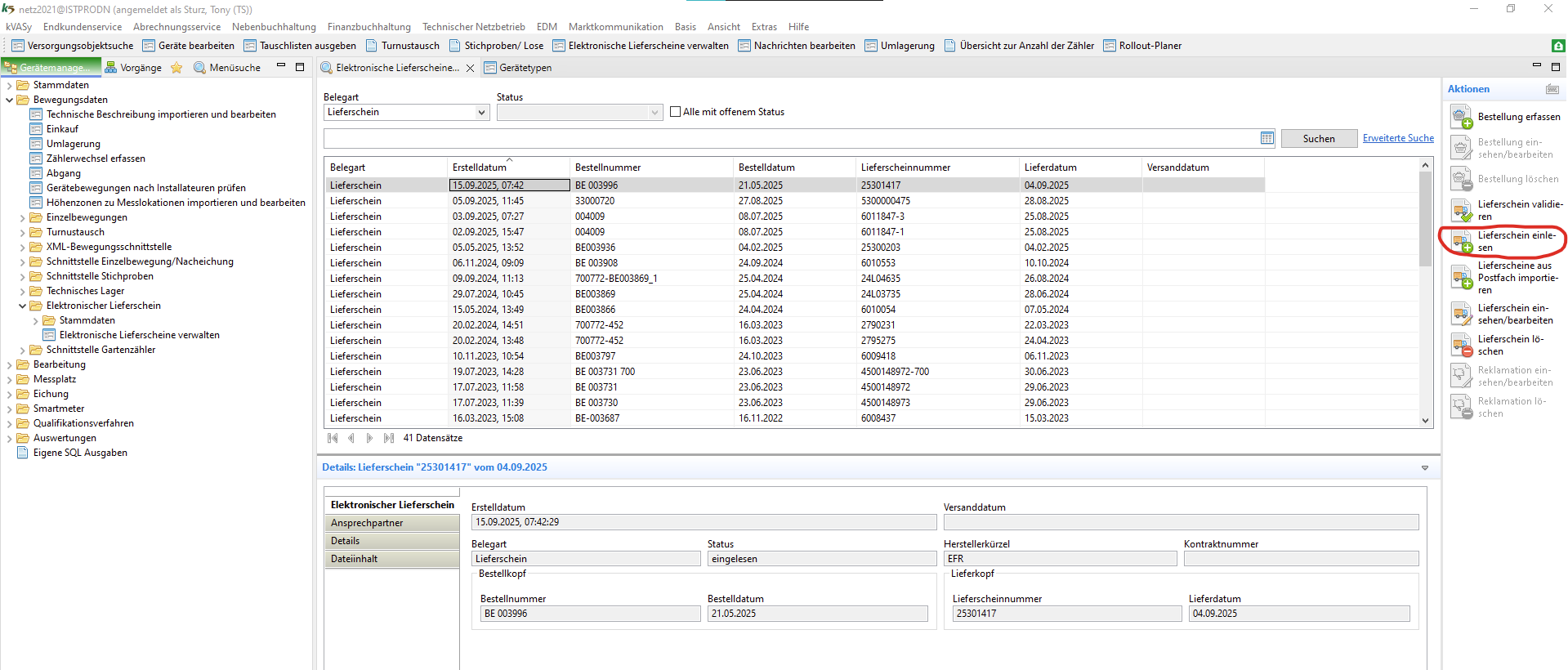
Task: Open the Marktkommunikation menu
Action: (x=615, y=27)
